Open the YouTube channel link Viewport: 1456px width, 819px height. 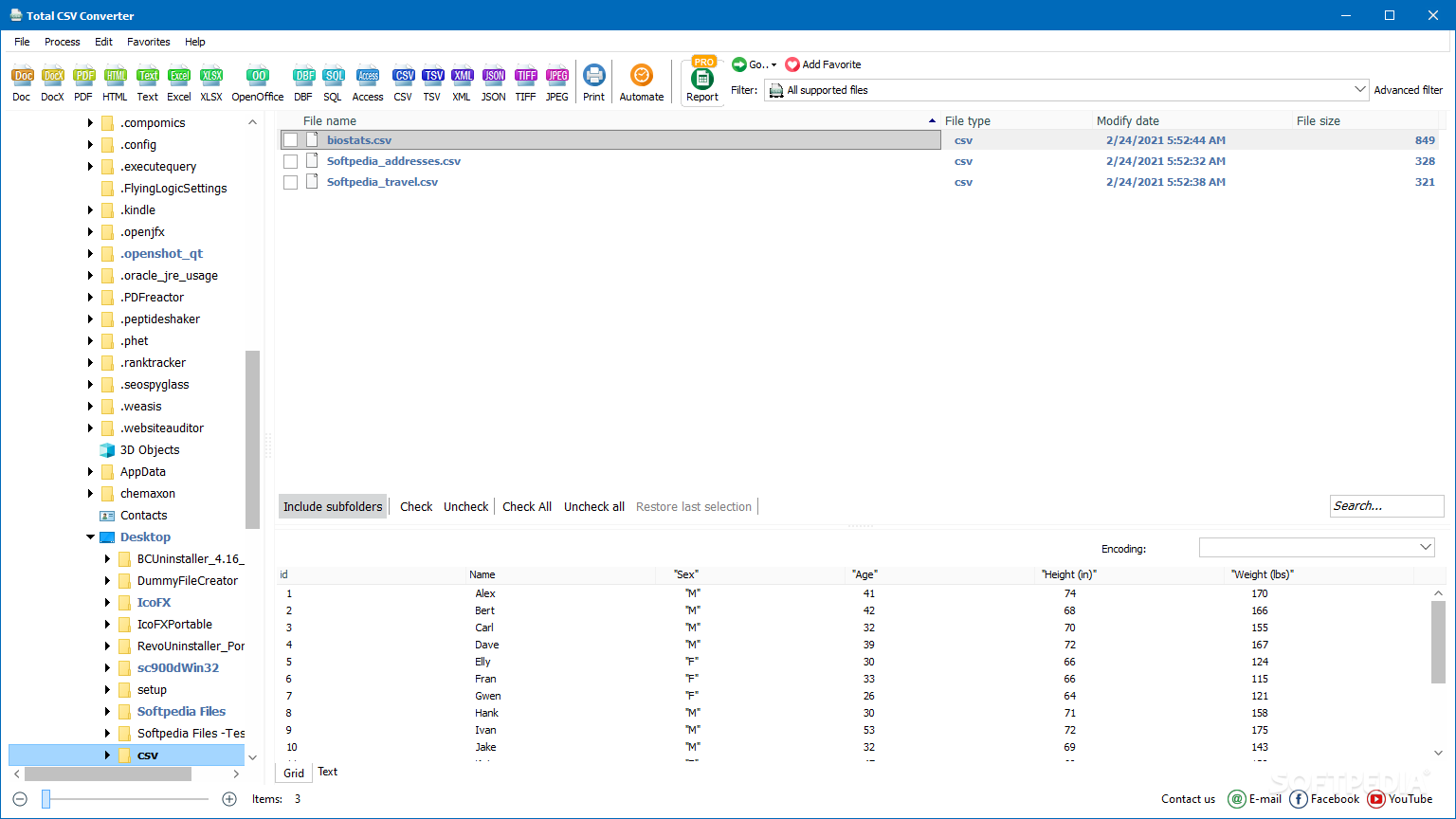tap(1400, 799)
